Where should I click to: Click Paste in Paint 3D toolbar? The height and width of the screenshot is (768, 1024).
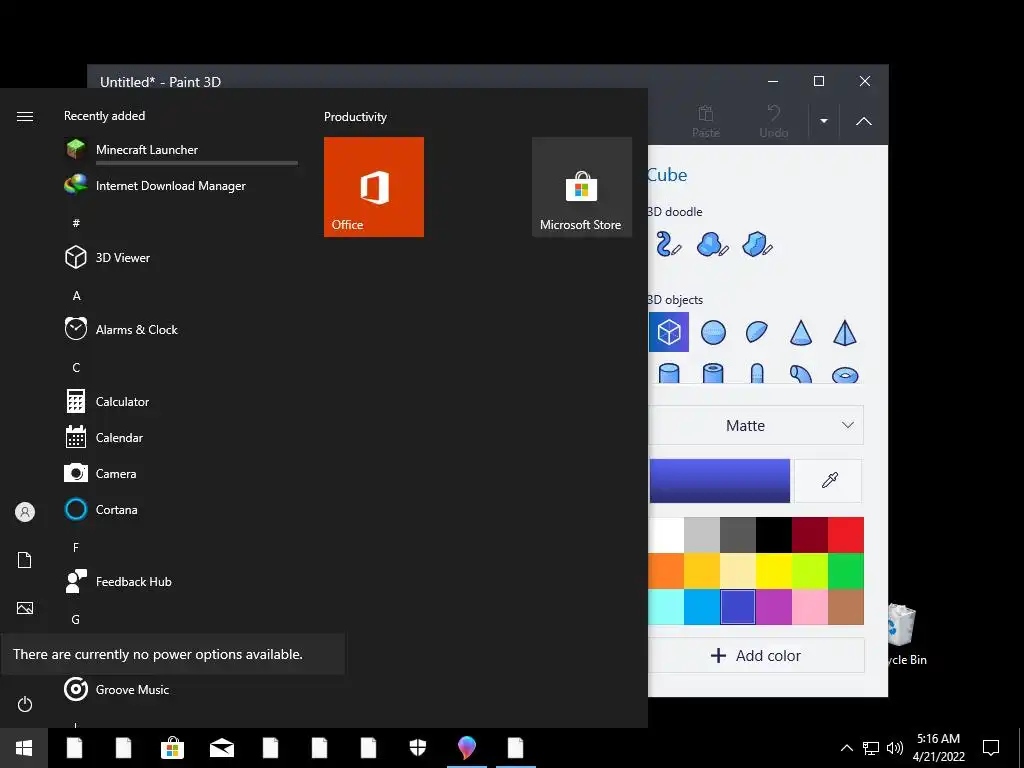(706, 121)
